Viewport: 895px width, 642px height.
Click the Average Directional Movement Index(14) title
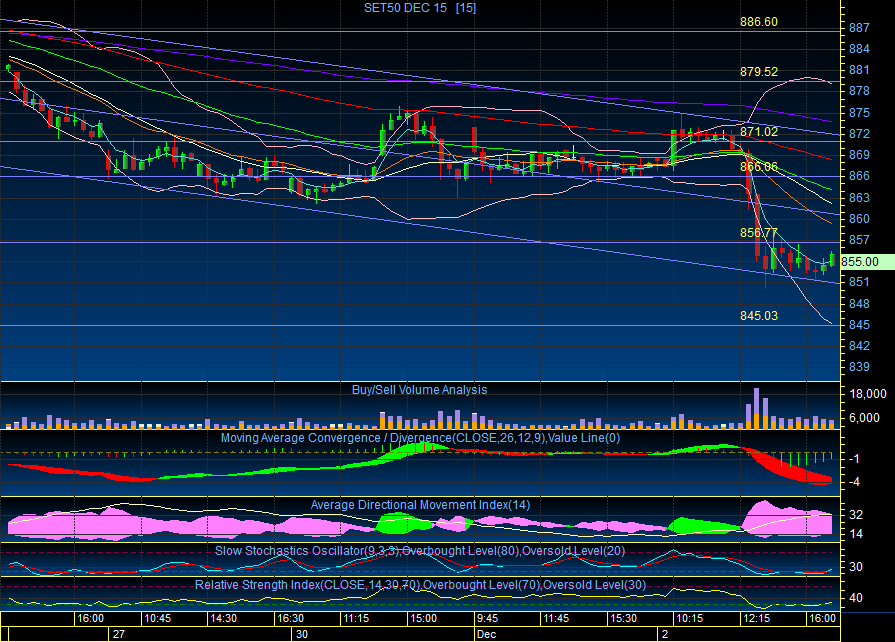click(x=420, y=504)
